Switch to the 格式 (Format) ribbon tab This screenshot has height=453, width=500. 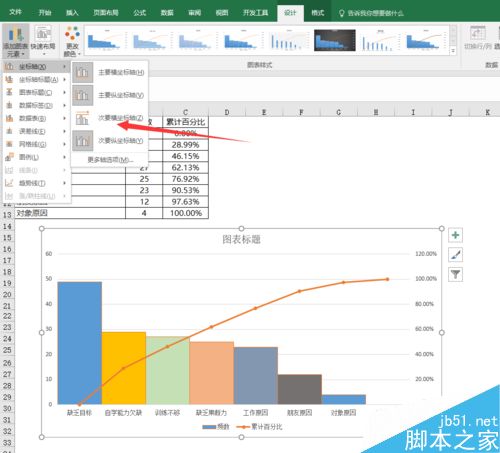tap(317, 13)
